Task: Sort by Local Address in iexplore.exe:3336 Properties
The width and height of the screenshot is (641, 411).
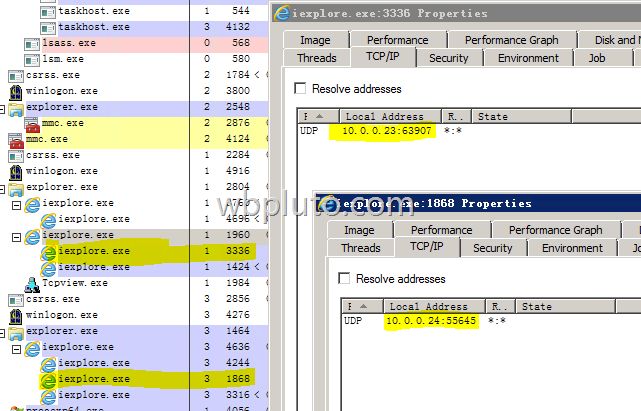Action: (x=390, y=117)
